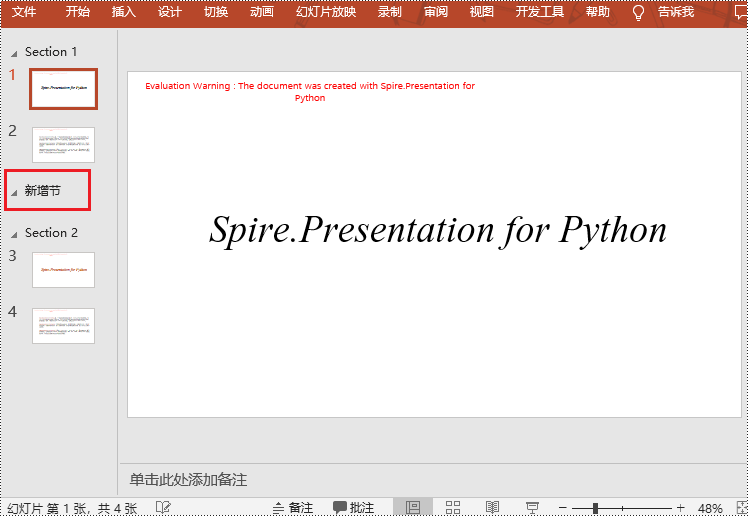The height and width of the screenshot is (516, 748).
Task: Switch to the 切换 tab
Action: click(216, 11)
